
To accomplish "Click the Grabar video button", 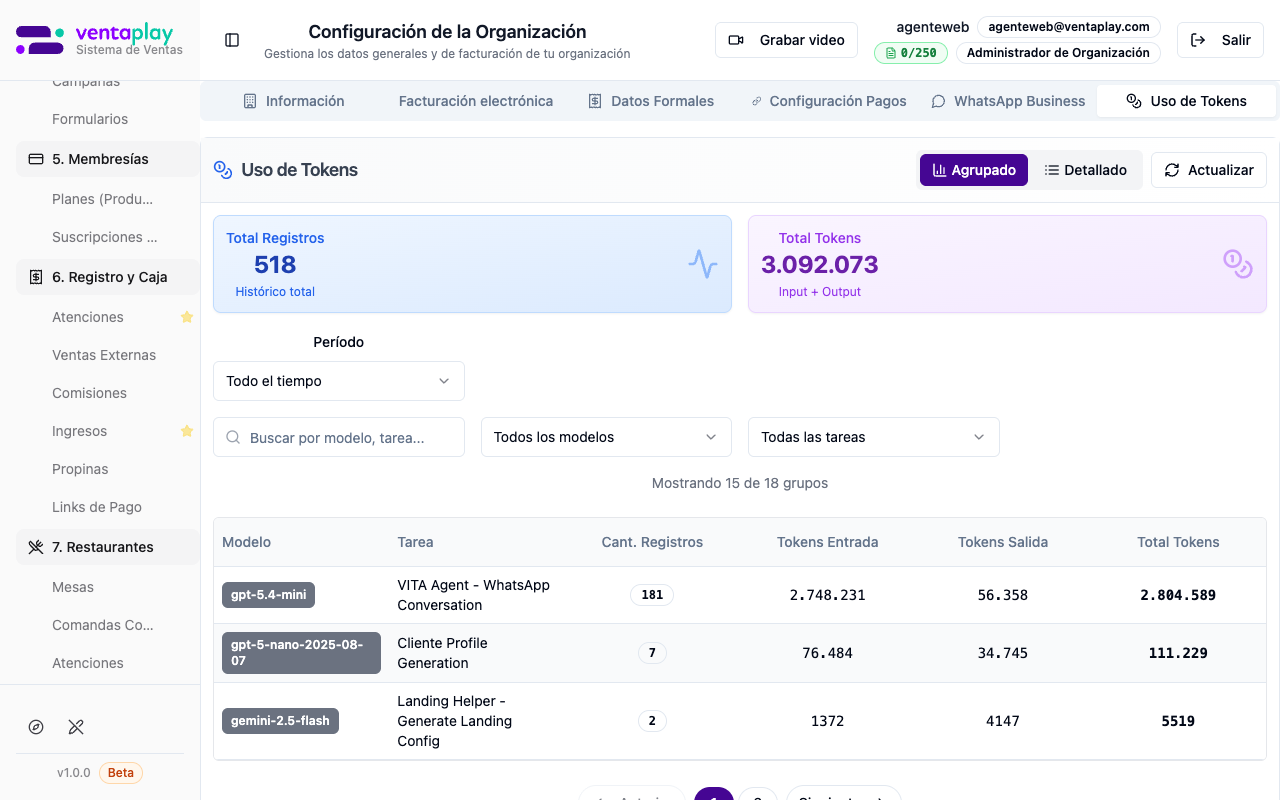I will click(786, 40).
